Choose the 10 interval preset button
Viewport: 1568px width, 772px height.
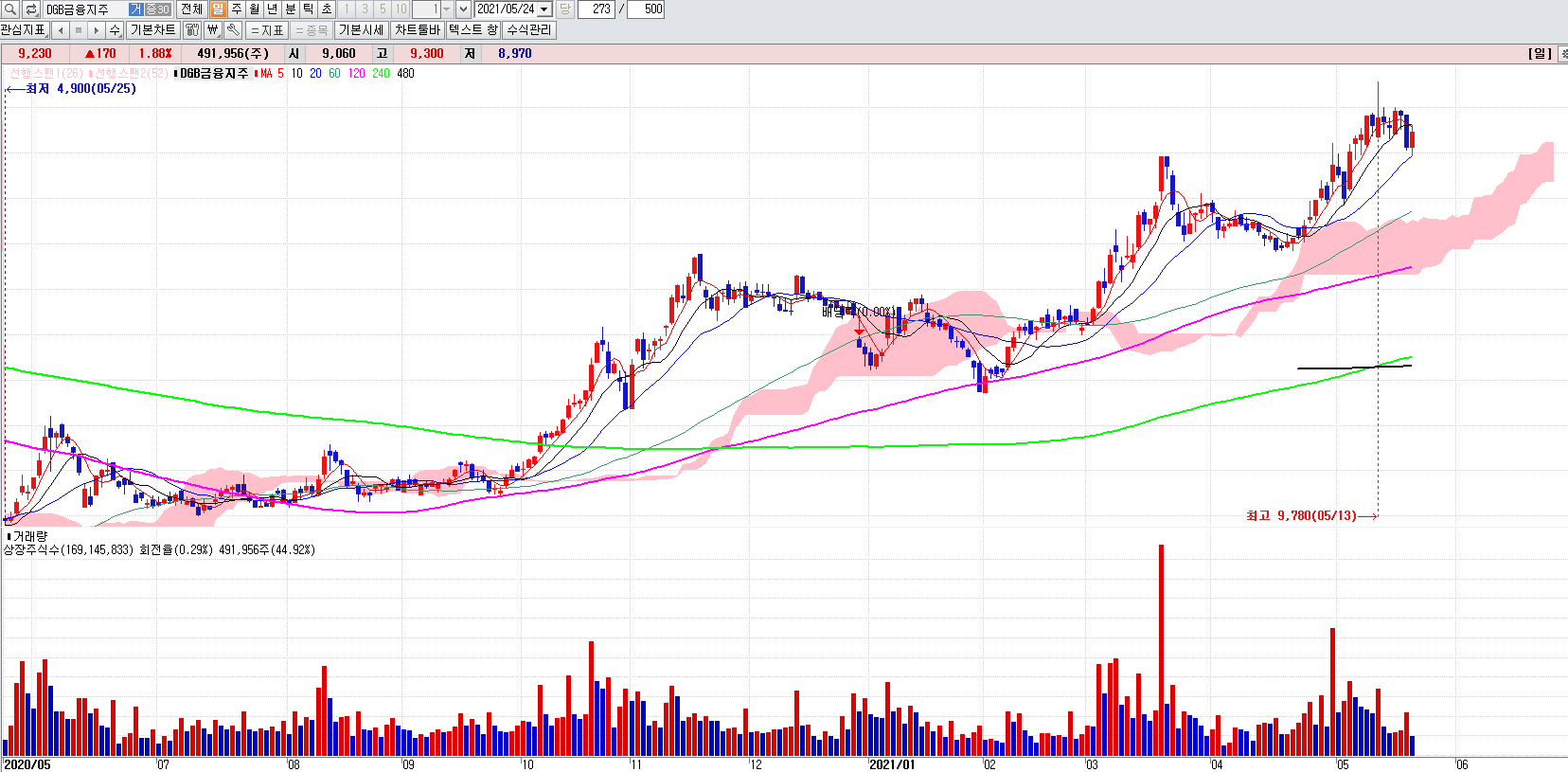[x=401, y=9]
